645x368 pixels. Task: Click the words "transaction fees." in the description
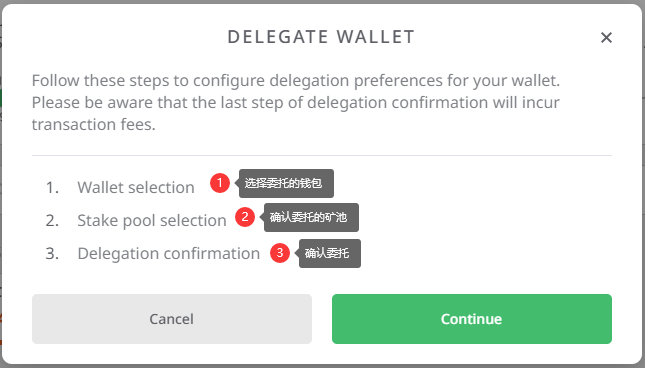(x=94, y=125)
